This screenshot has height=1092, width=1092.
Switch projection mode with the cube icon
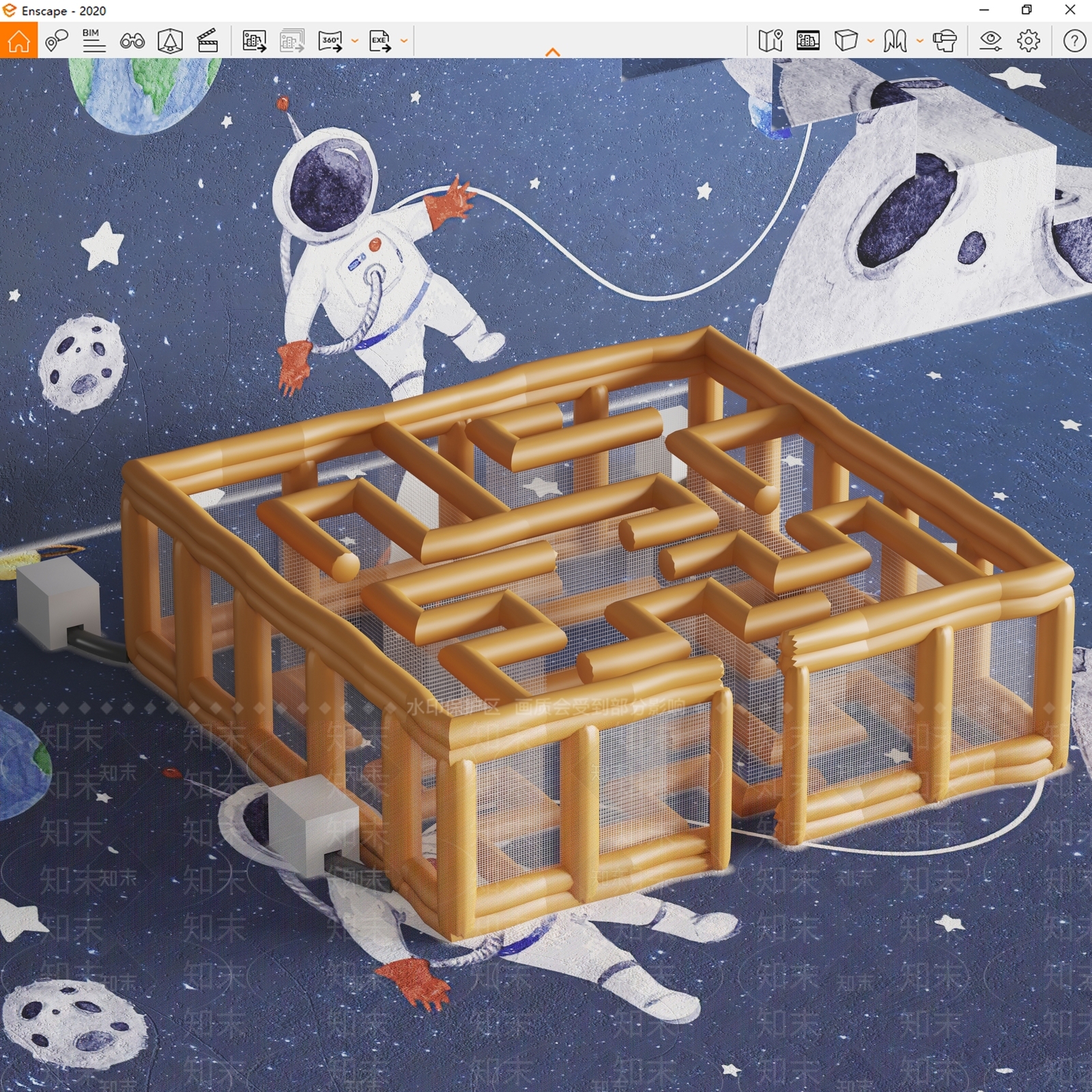pos(846,41)
